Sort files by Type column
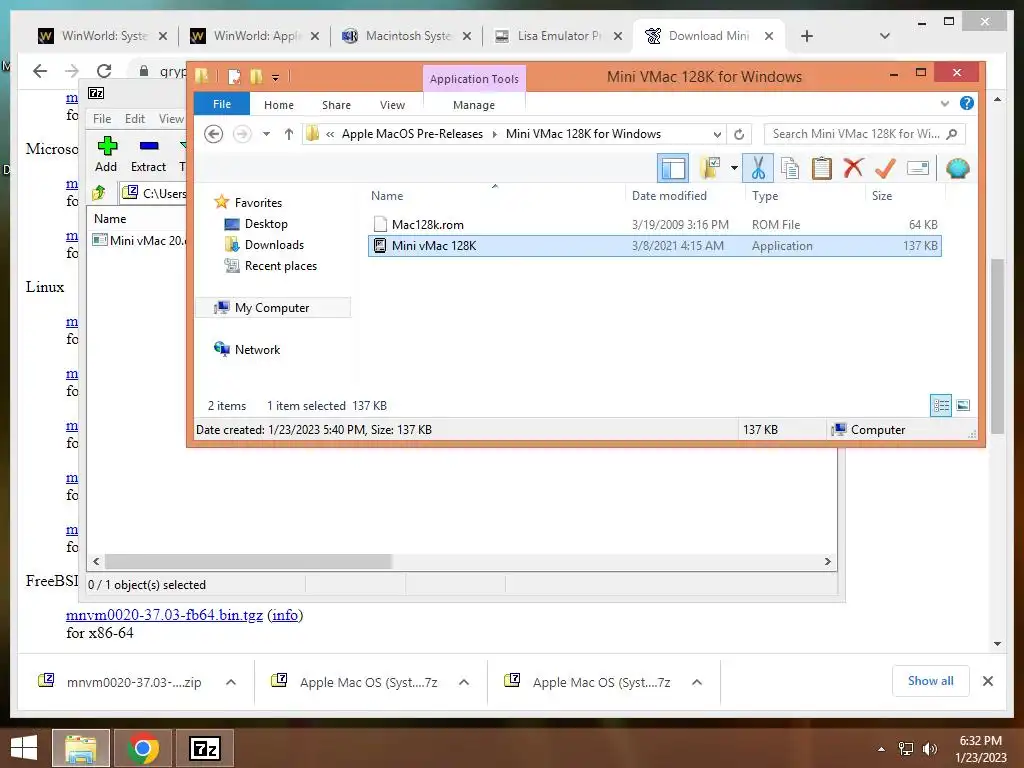The width and height of the screenshot is (1024, 768). (765, 196)
